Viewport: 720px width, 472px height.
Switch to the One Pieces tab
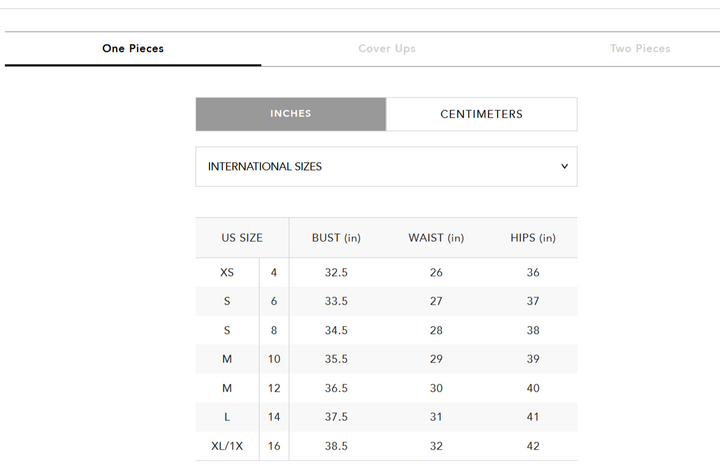[x=133, y=48]
